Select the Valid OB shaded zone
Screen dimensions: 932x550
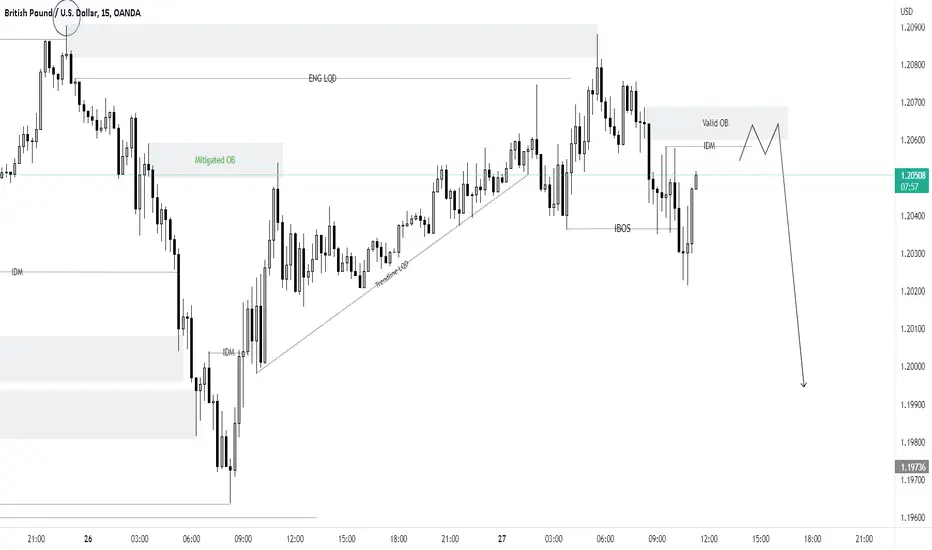pyautogui.click(x=717, y=123)
